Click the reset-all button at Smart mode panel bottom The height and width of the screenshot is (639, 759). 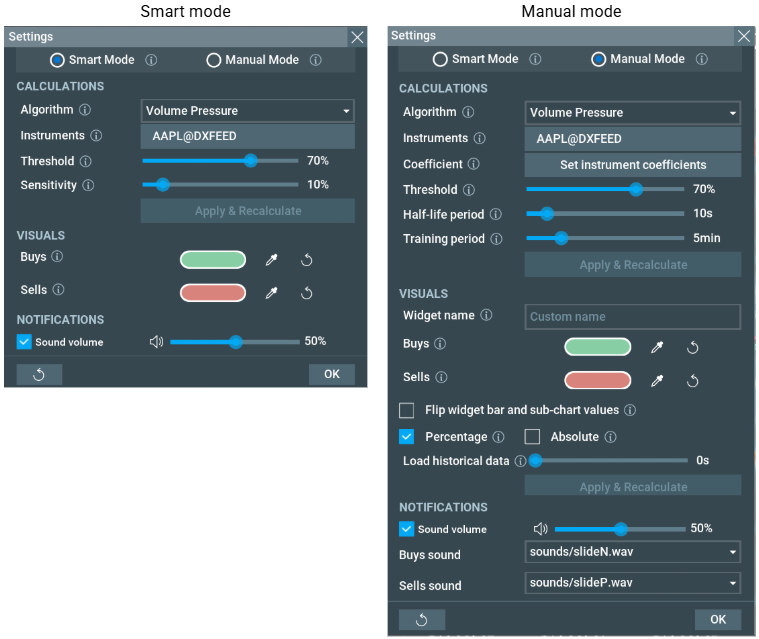[x=39, y=375]
